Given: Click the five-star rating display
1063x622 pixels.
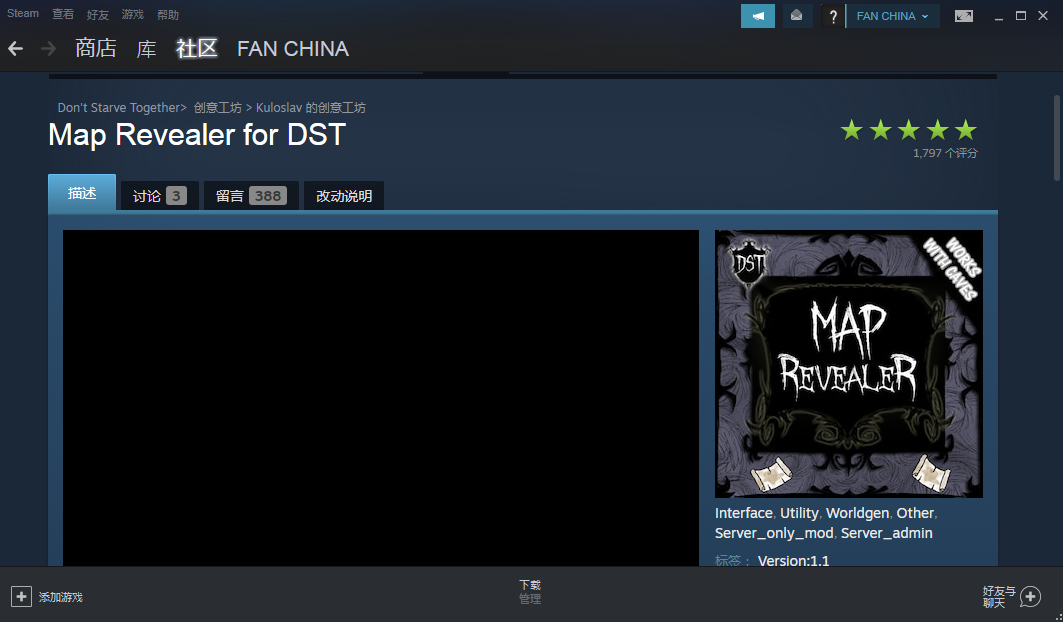Looking at the screenshot, I should coord(908,130).
